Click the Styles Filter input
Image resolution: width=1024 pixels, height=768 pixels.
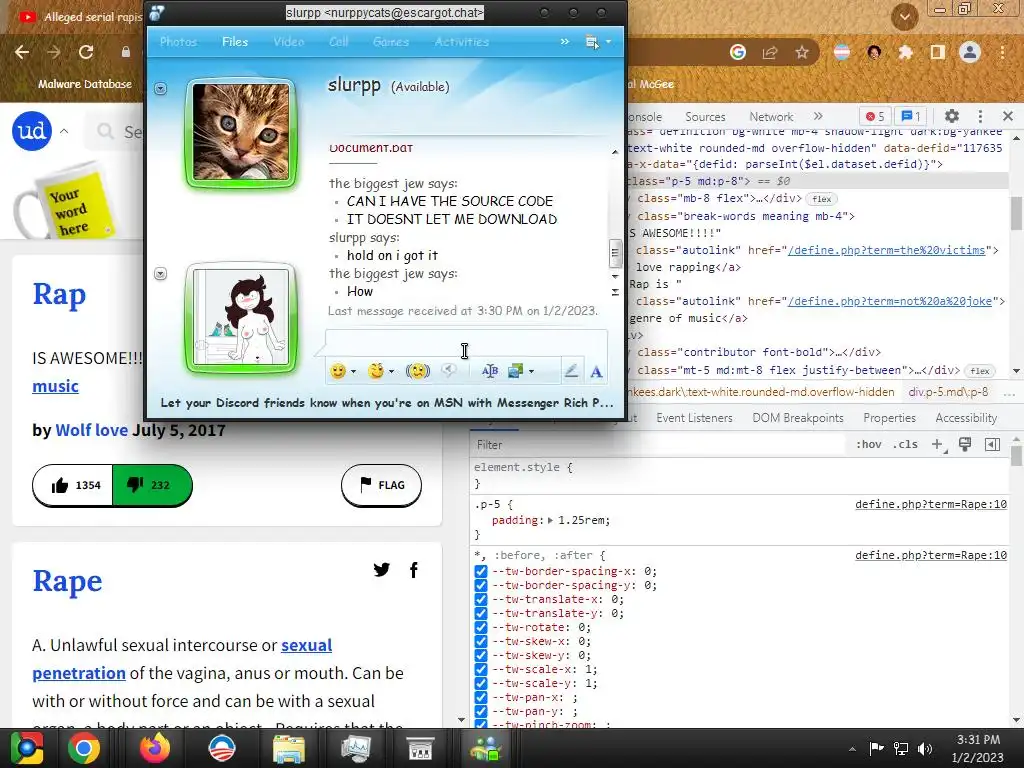click(x=660, y=445)
